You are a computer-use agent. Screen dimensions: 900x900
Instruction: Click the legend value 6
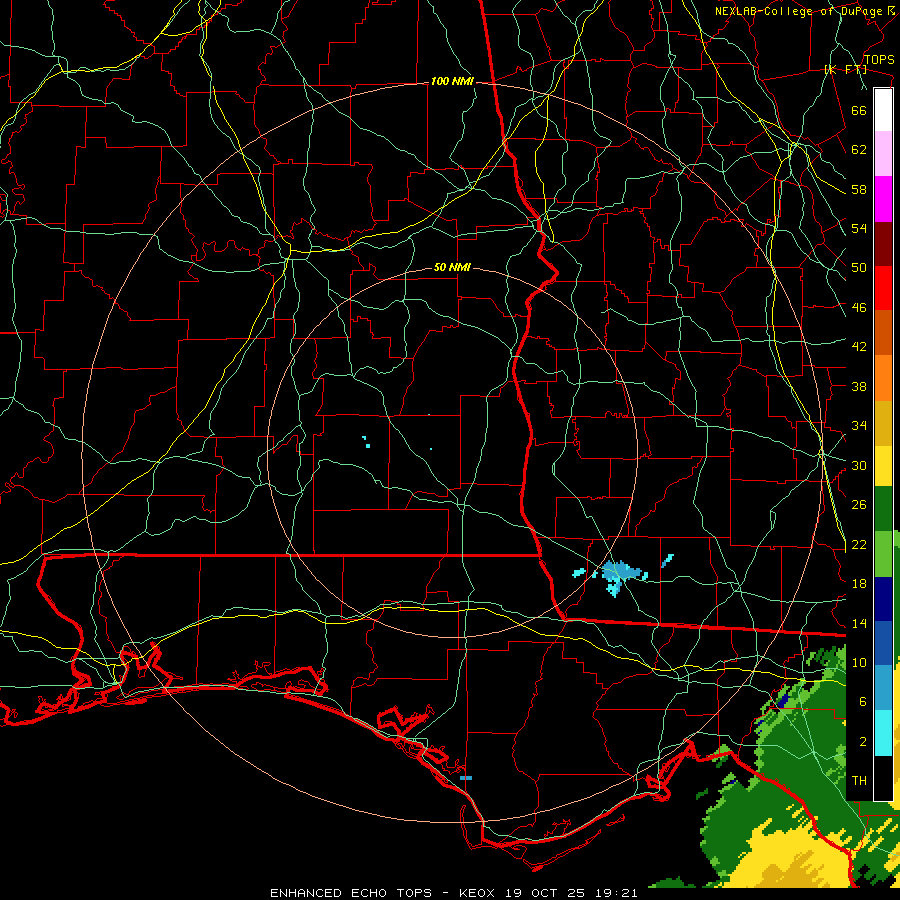point(863,702)
